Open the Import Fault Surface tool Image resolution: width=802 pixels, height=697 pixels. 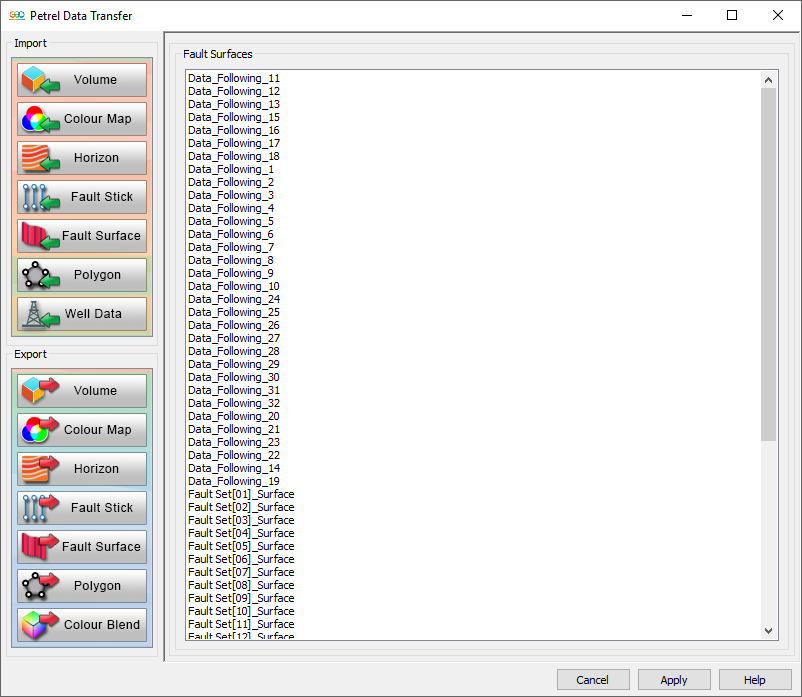click(82, 236)
